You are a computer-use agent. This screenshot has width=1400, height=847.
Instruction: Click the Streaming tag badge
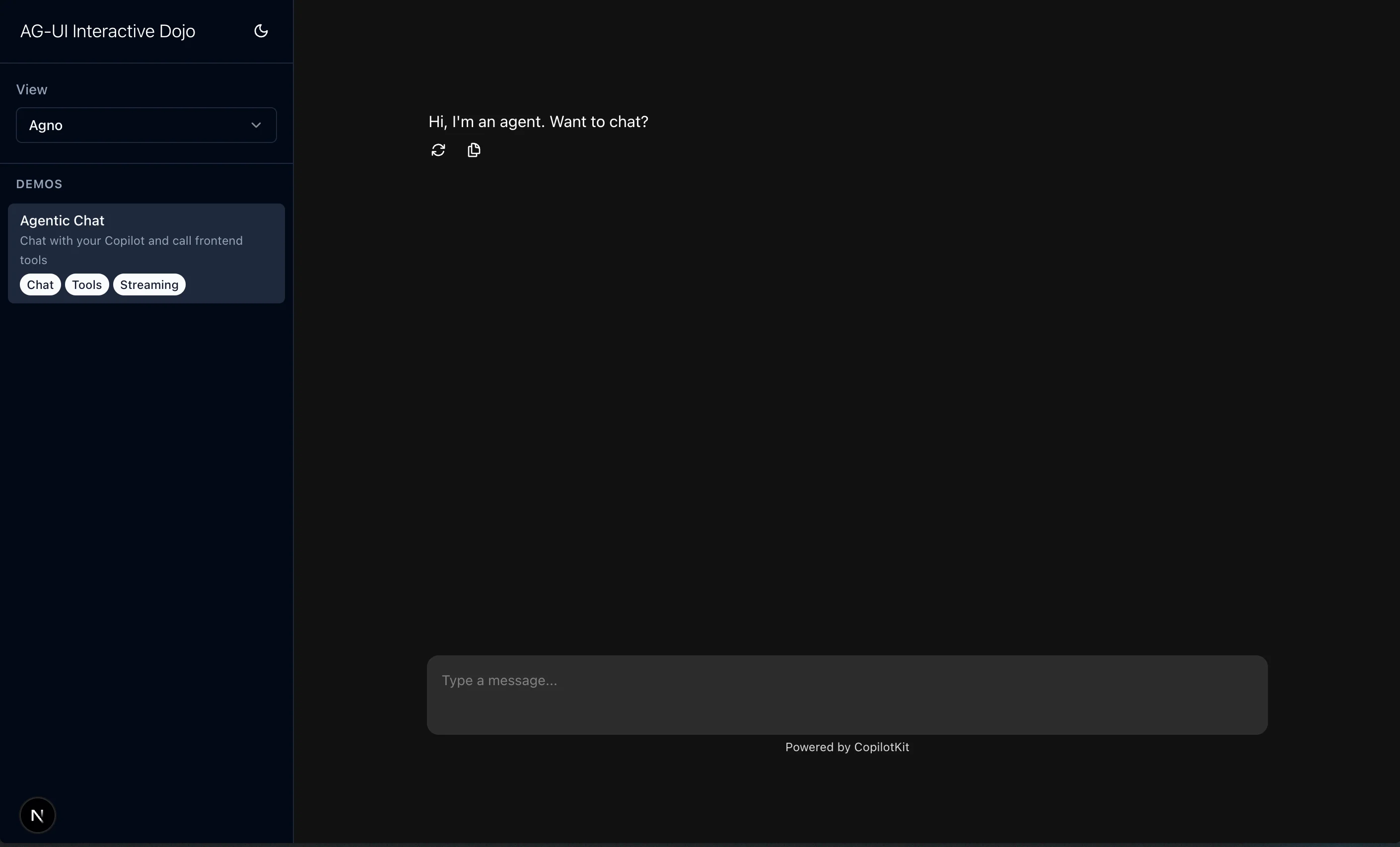coord(149,284)
